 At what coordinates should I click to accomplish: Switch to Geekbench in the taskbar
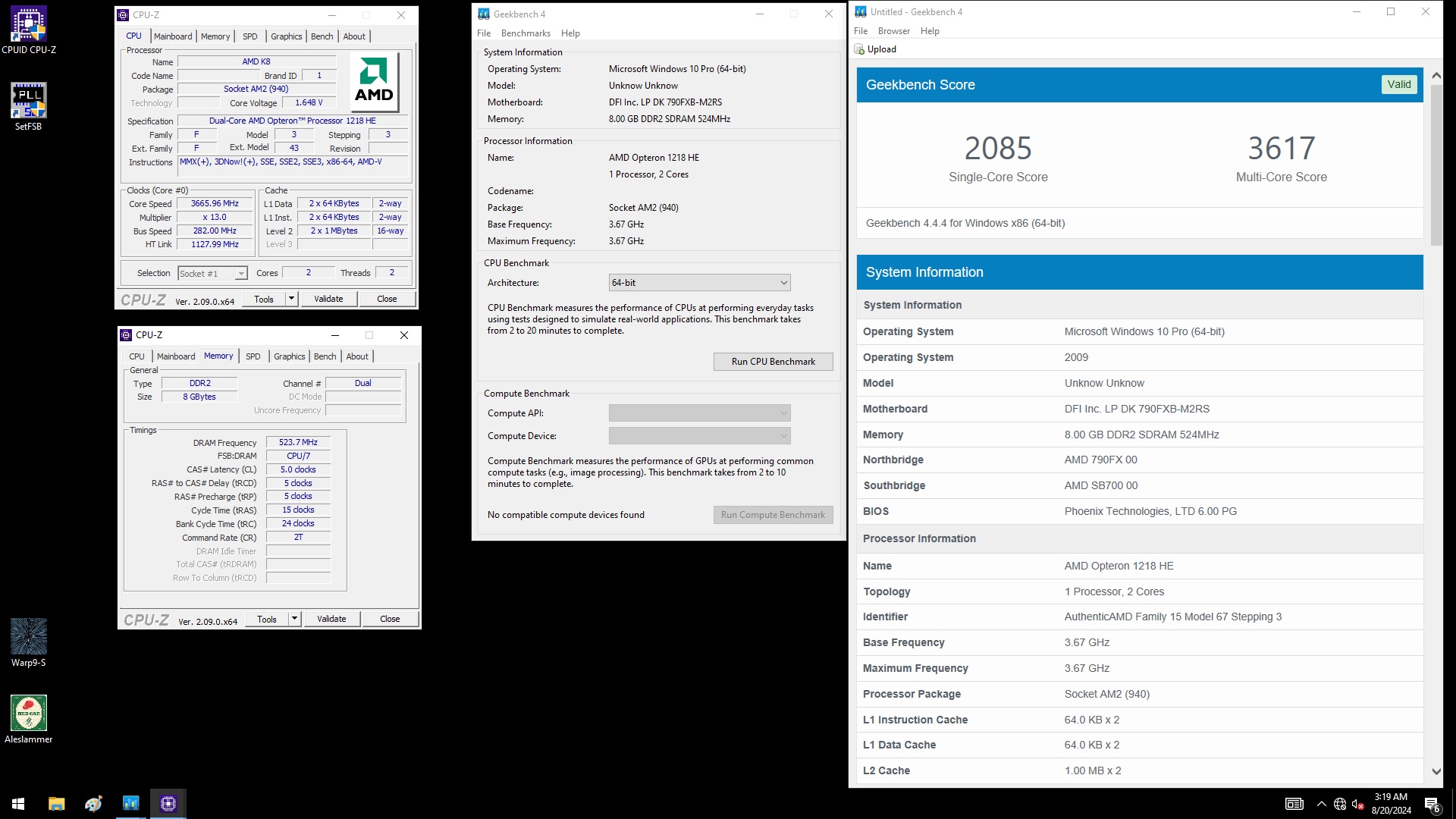tap(130, 803)
